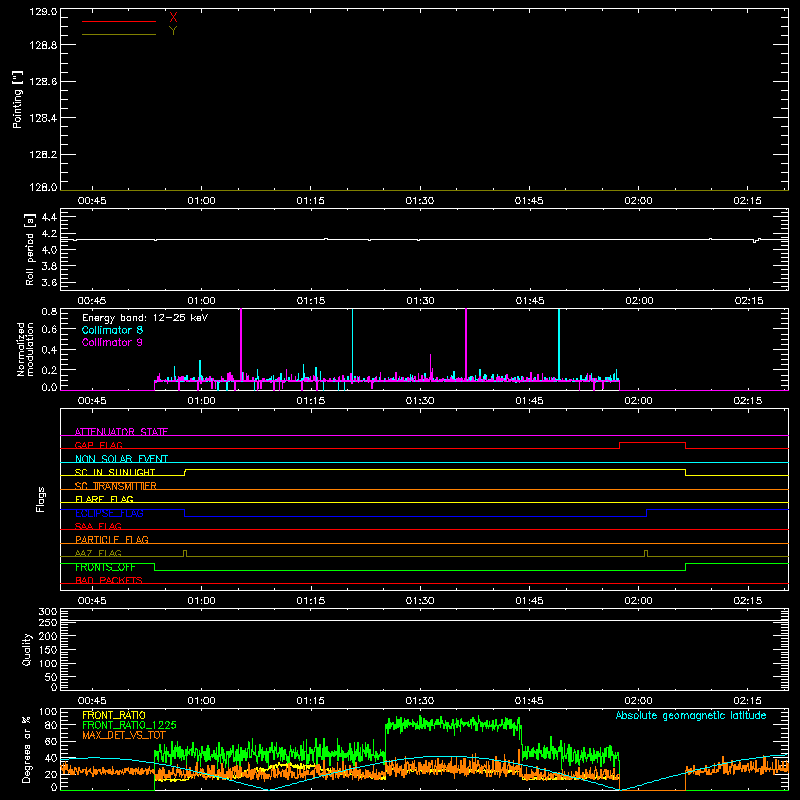
Task: Click the green FRONT_RATIO_1225 plateau near 01:35
Action: pos(453,724)
